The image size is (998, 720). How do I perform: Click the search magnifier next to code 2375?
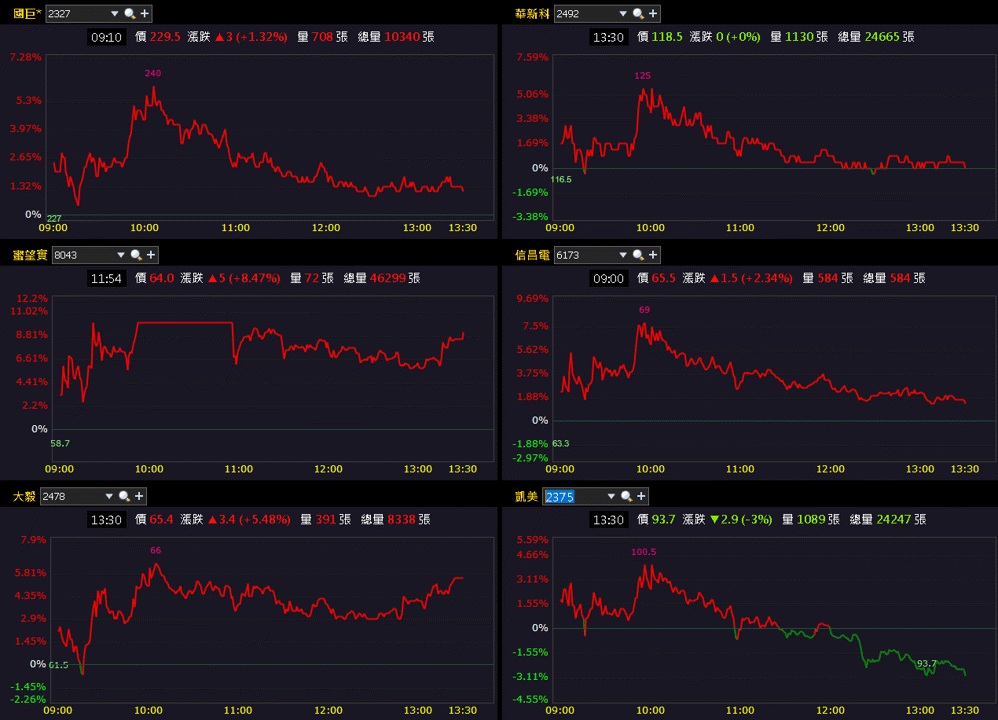626,496
